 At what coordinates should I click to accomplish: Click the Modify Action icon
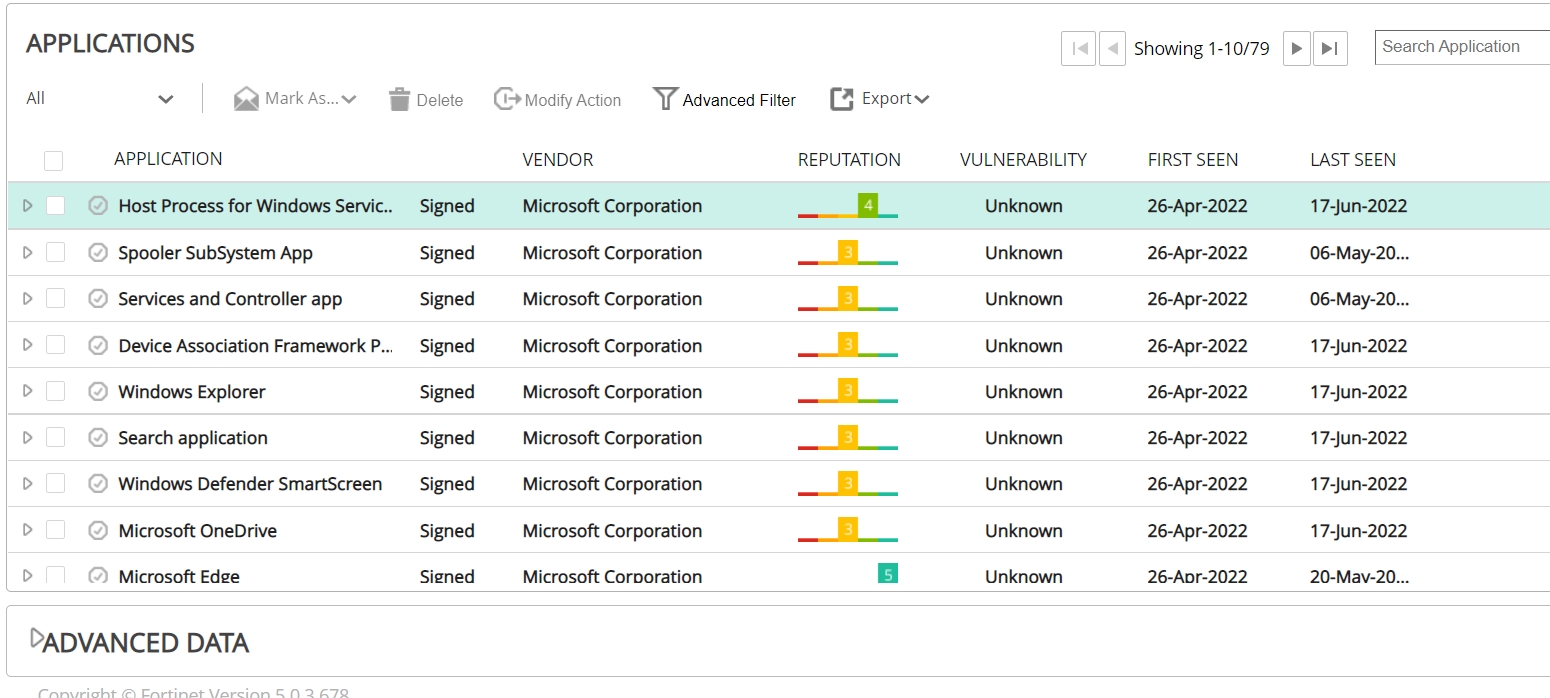pyautogui.click(x=507, y=99)
